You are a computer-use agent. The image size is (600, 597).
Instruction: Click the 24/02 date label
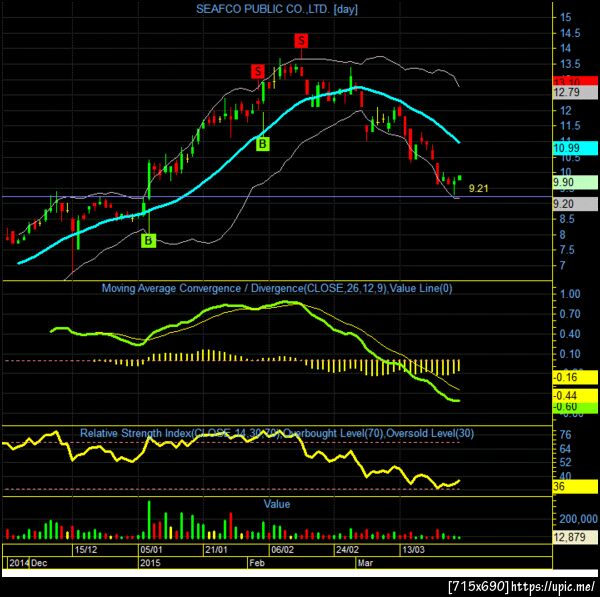[x=347, y=550]
